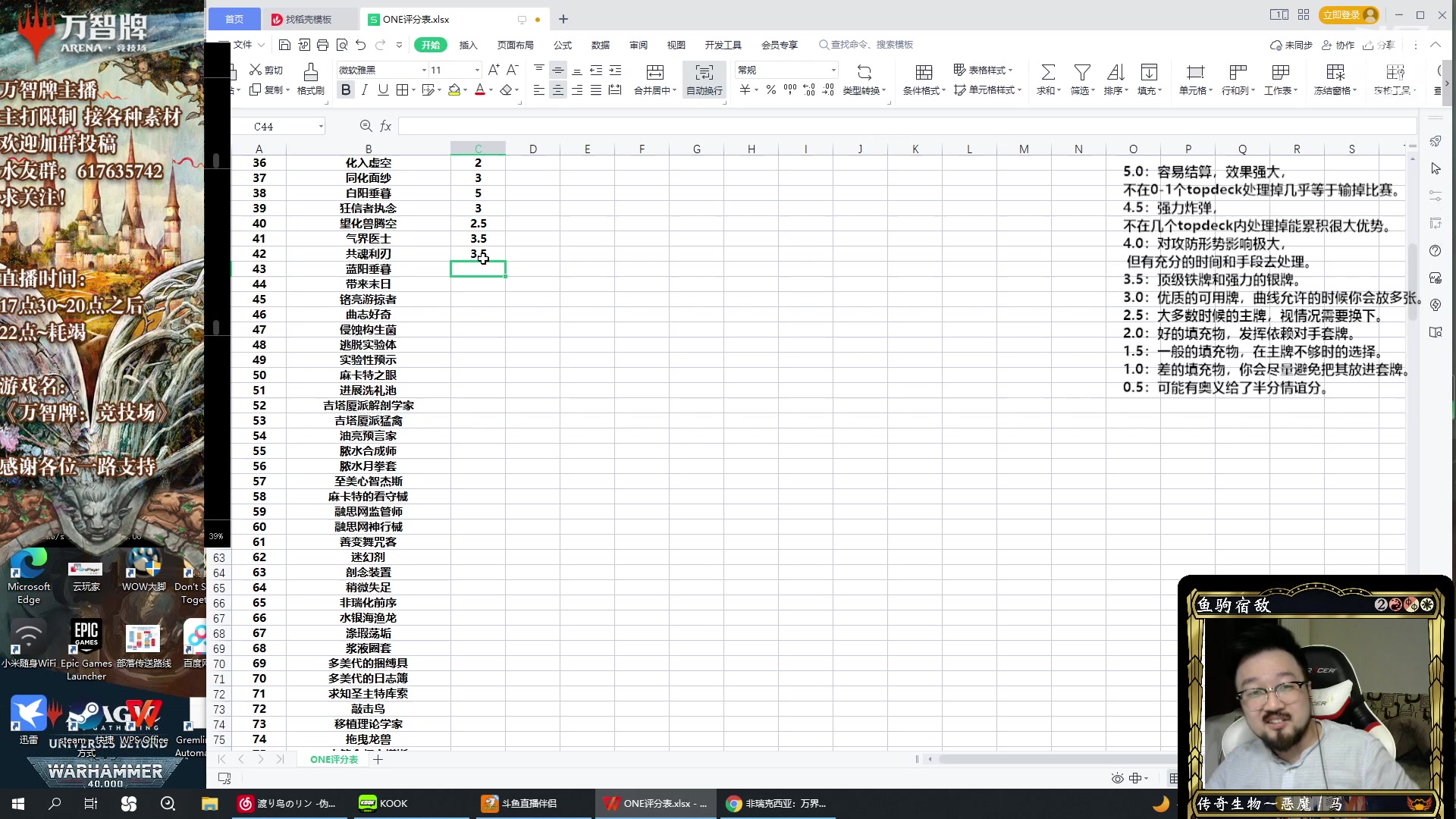Click the Rows and Columns (行和列) icon
This screenshot has height=819, width=1456.
(x=1238, y=72)
